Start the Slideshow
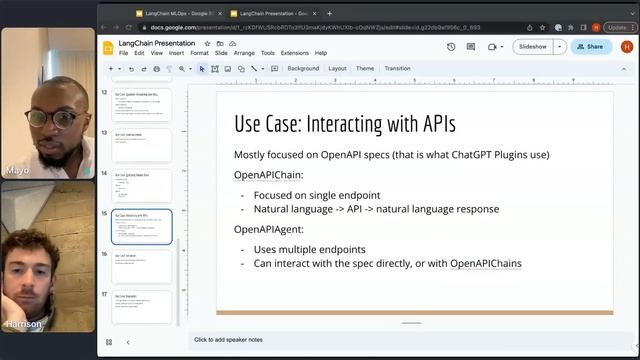This screenshot has width=640, height=360. [533, 47]
